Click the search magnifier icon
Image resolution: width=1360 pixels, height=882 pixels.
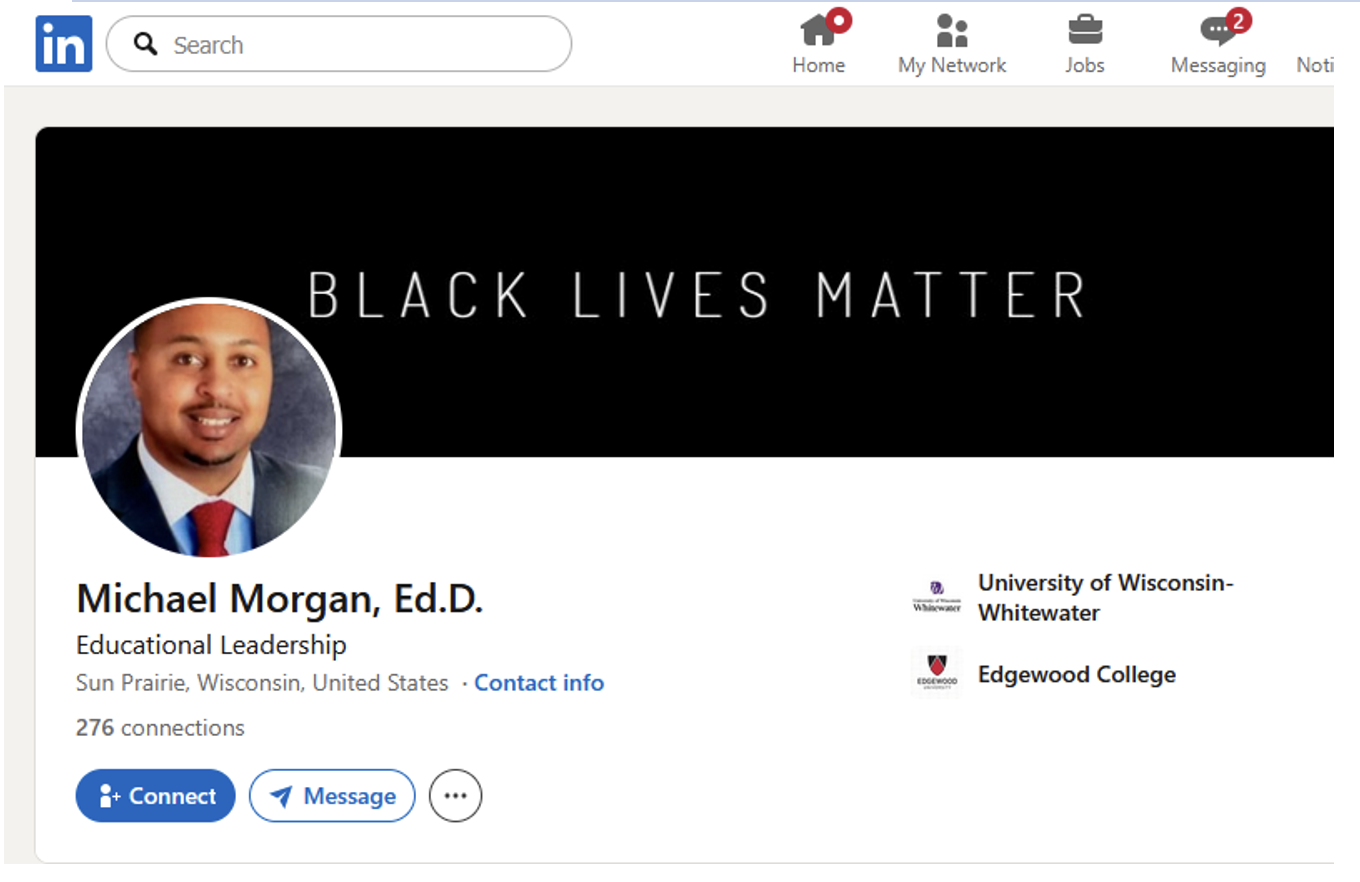(x=146, y=44)
